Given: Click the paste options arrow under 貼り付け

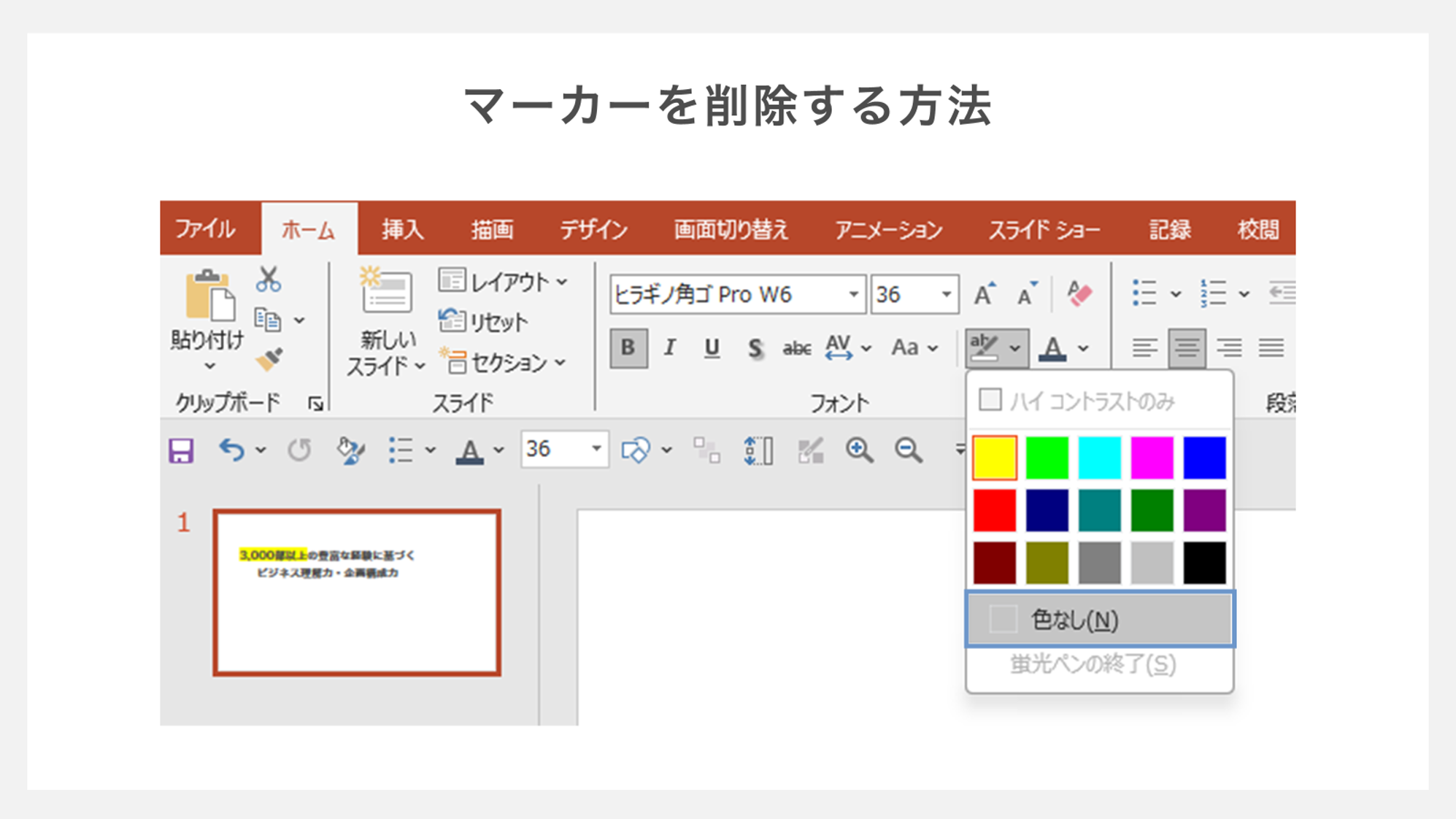Looking at the screenshot, I should [x=210, y=366].
